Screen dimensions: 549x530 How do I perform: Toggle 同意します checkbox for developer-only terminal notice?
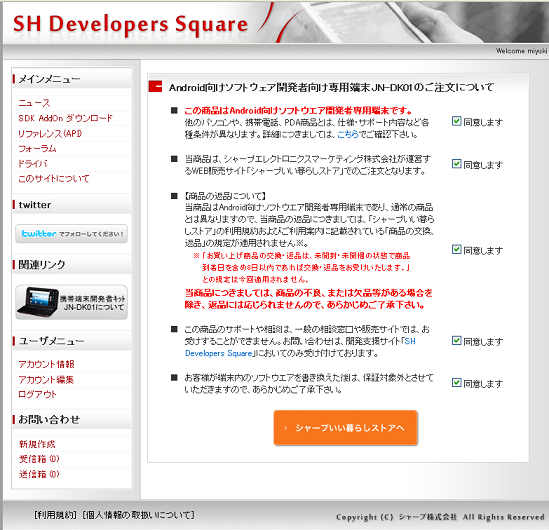pyautogui.click(x=457, y=121)
